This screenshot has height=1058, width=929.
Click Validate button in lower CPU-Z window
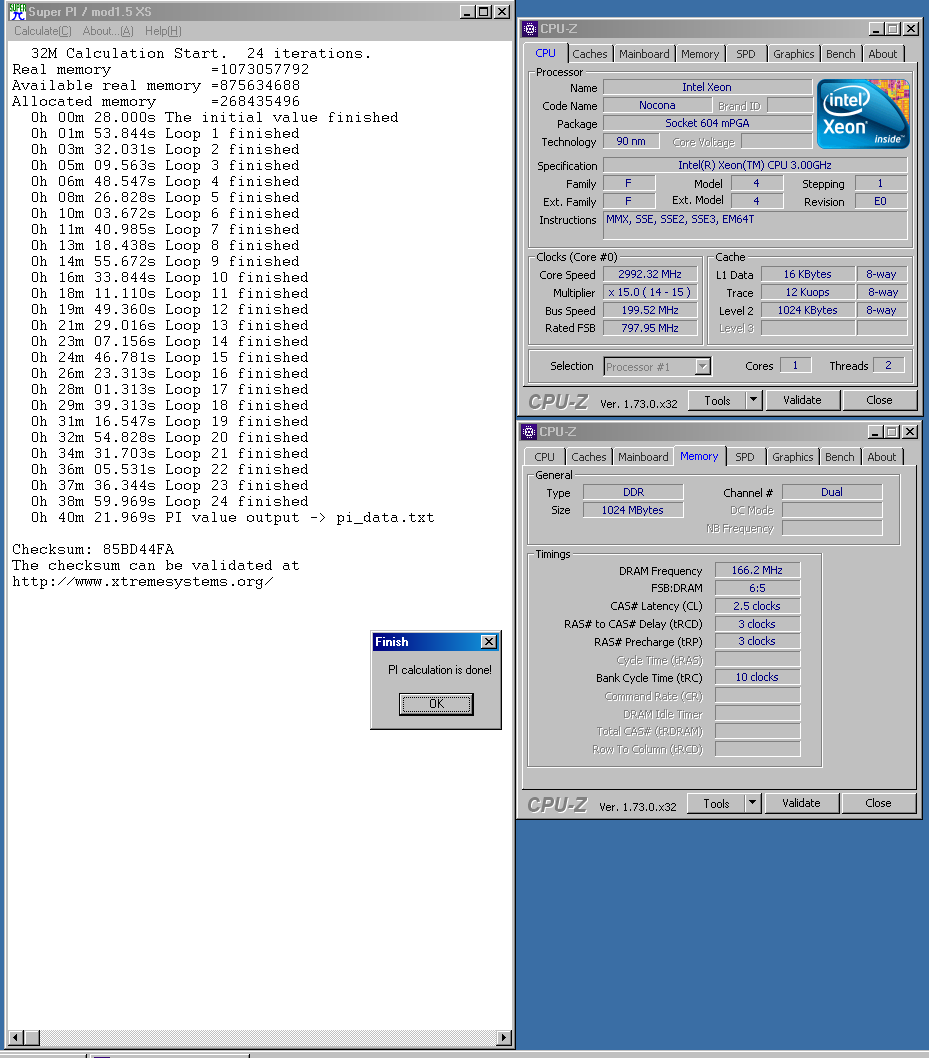click(x=801, y=804)
